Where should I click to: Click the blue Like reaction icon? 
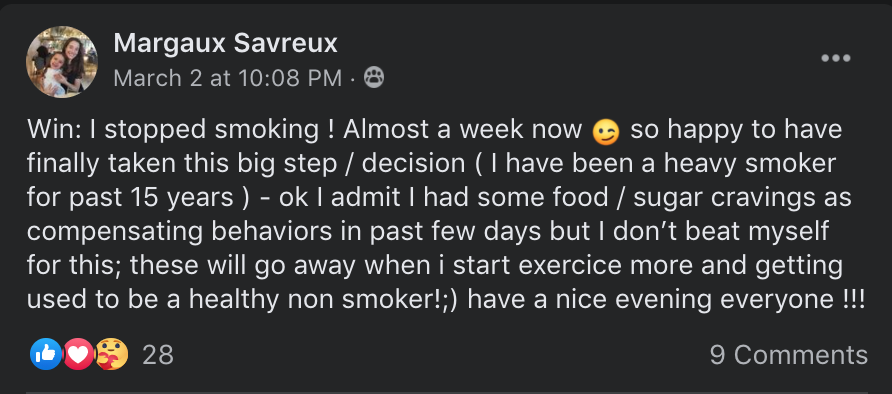click(x=46, y=354)
